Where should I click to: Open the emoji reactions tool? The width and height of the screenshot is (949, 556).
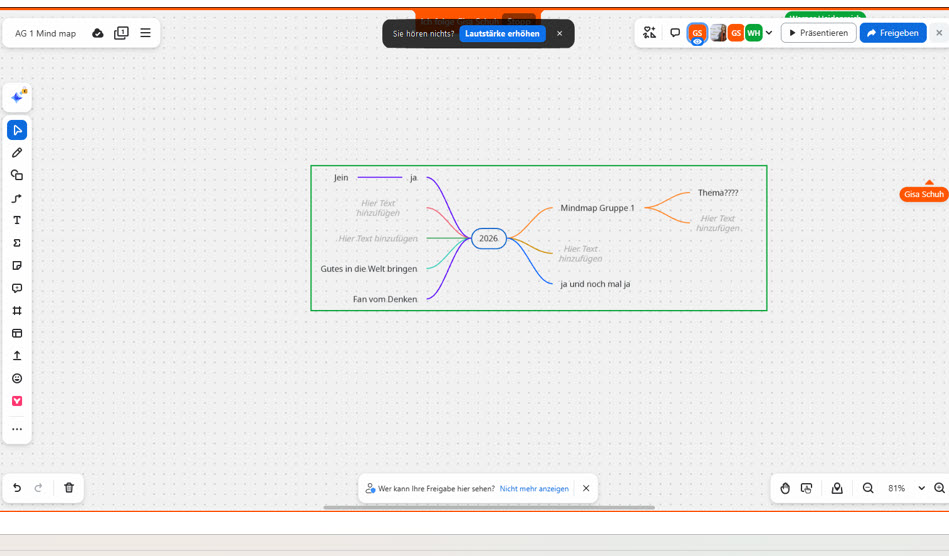pyautogui.click(x=17, y=379)
